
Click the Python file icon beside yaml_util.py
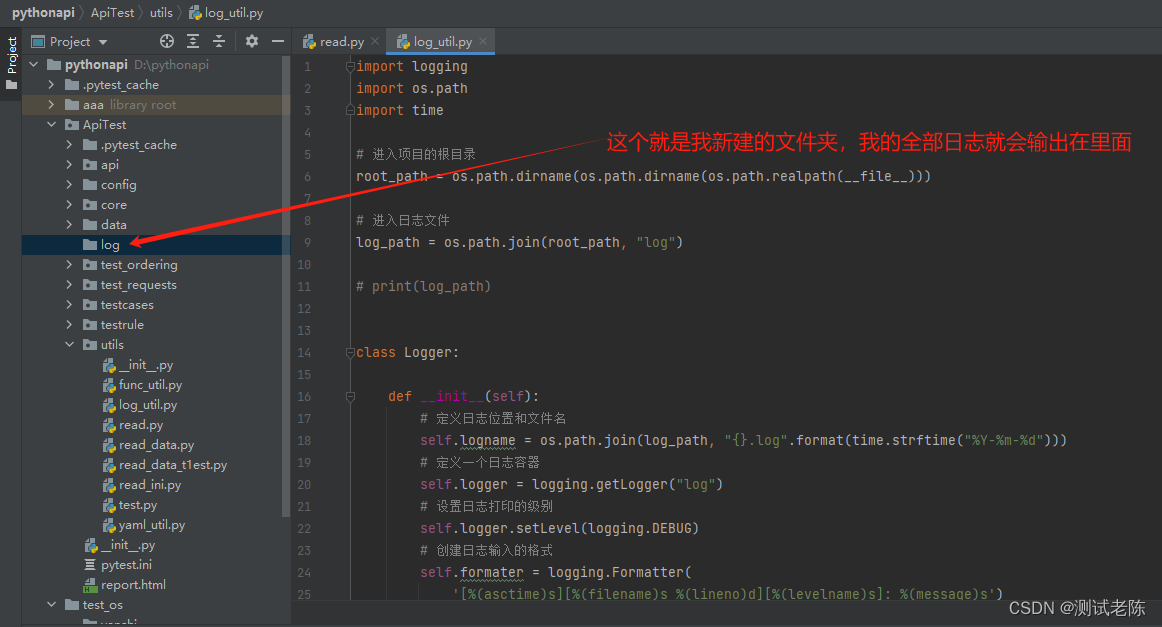pyautogui.click(x=109, y=525)
